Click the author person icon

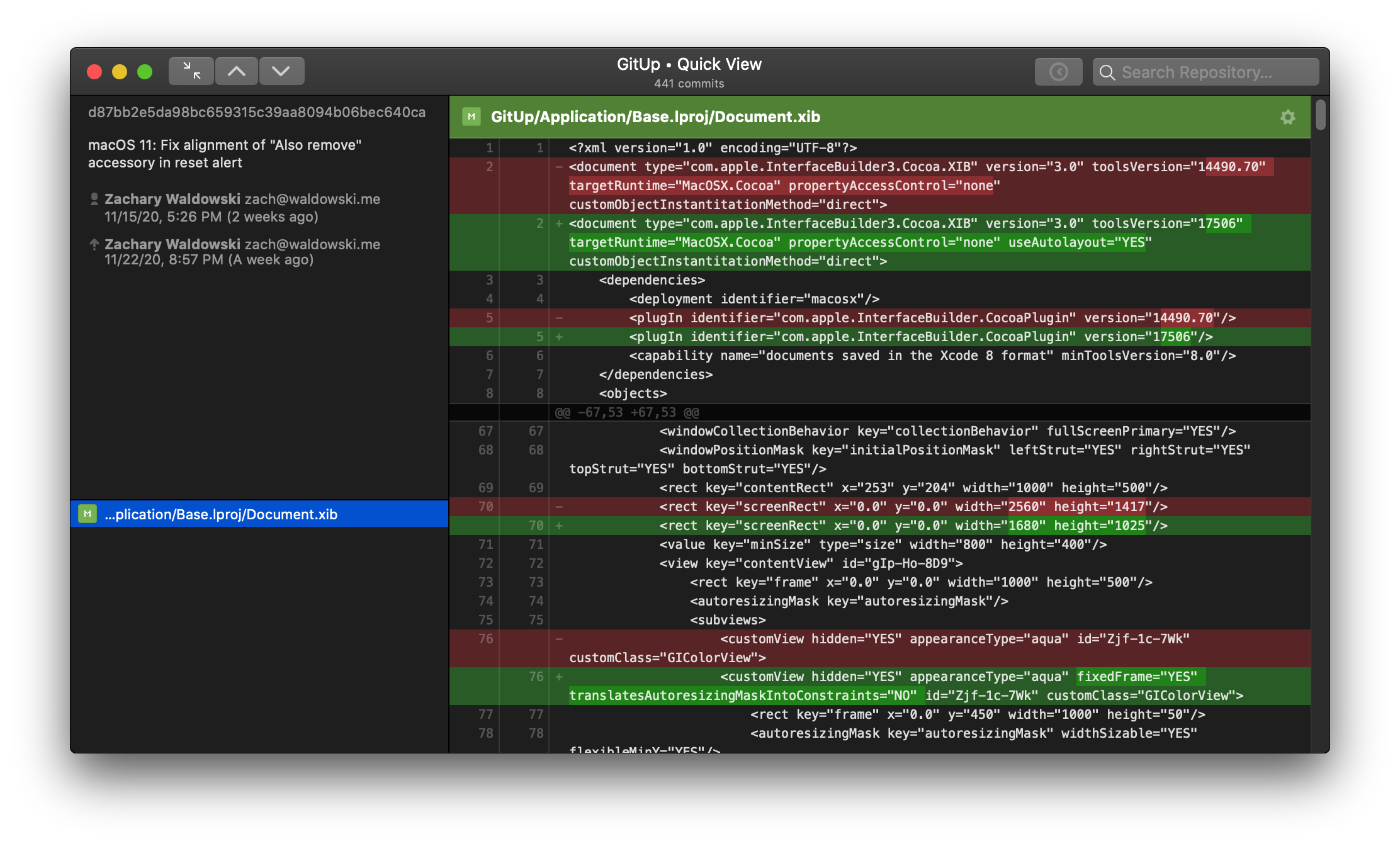[x=94, y=199]
